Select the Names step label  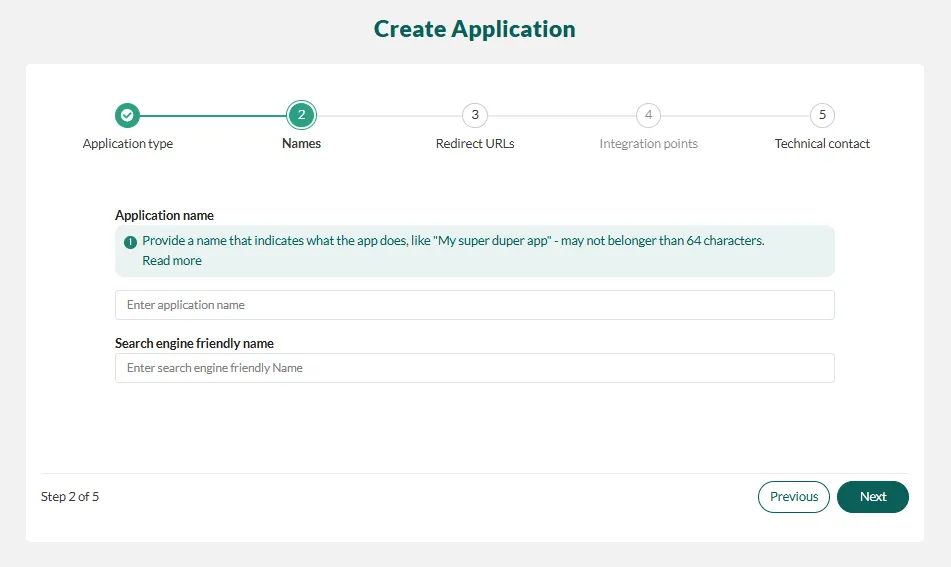pos(301,144)
